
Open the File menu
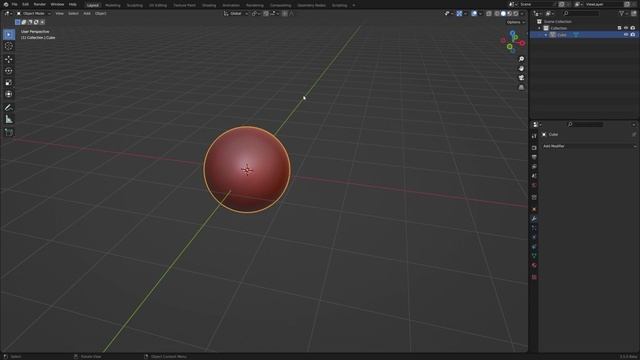click(x=15, y=4)
